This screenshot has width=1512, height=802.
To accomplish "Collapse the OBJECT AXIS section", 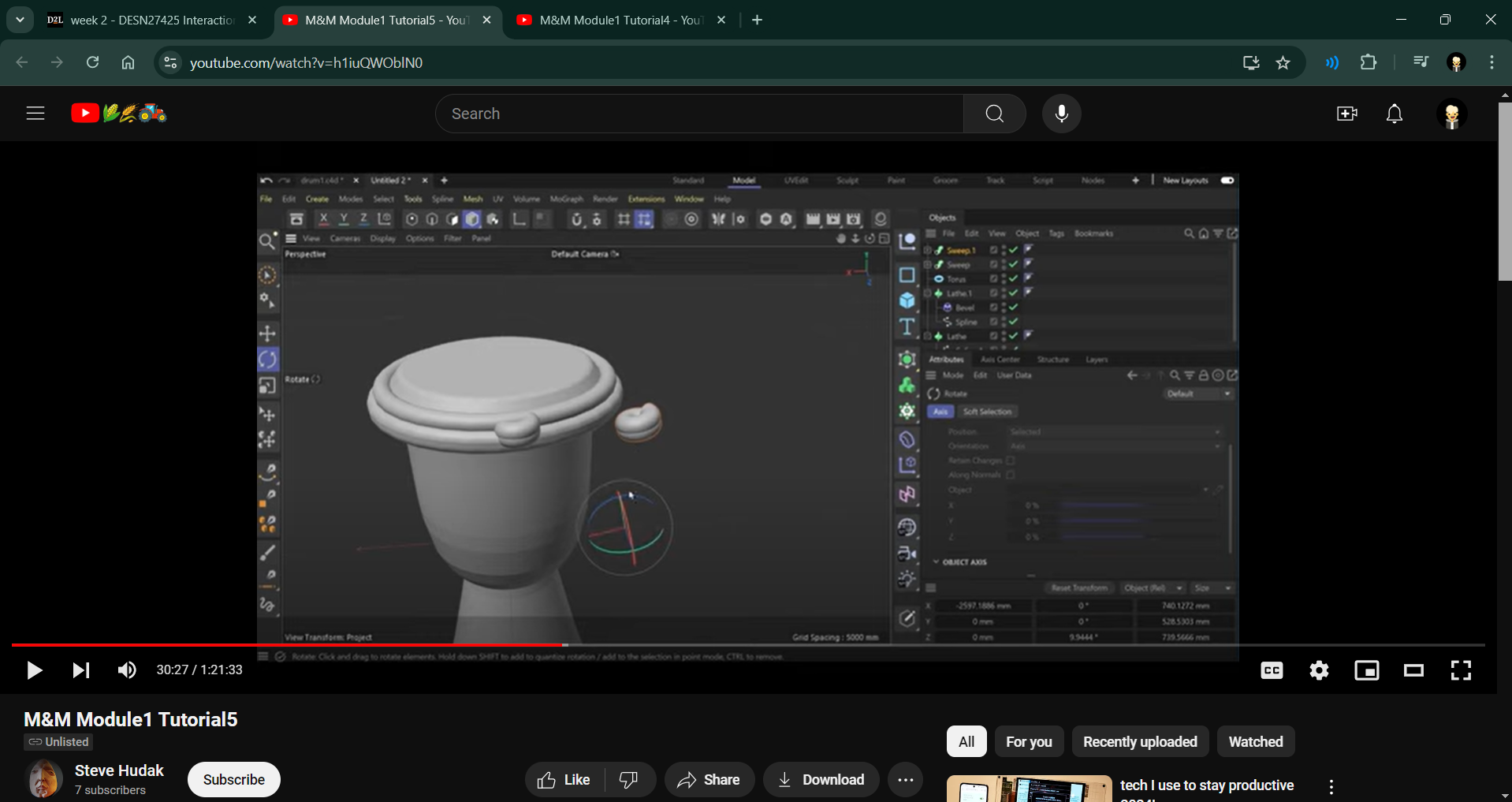I will tap(936, 561).
